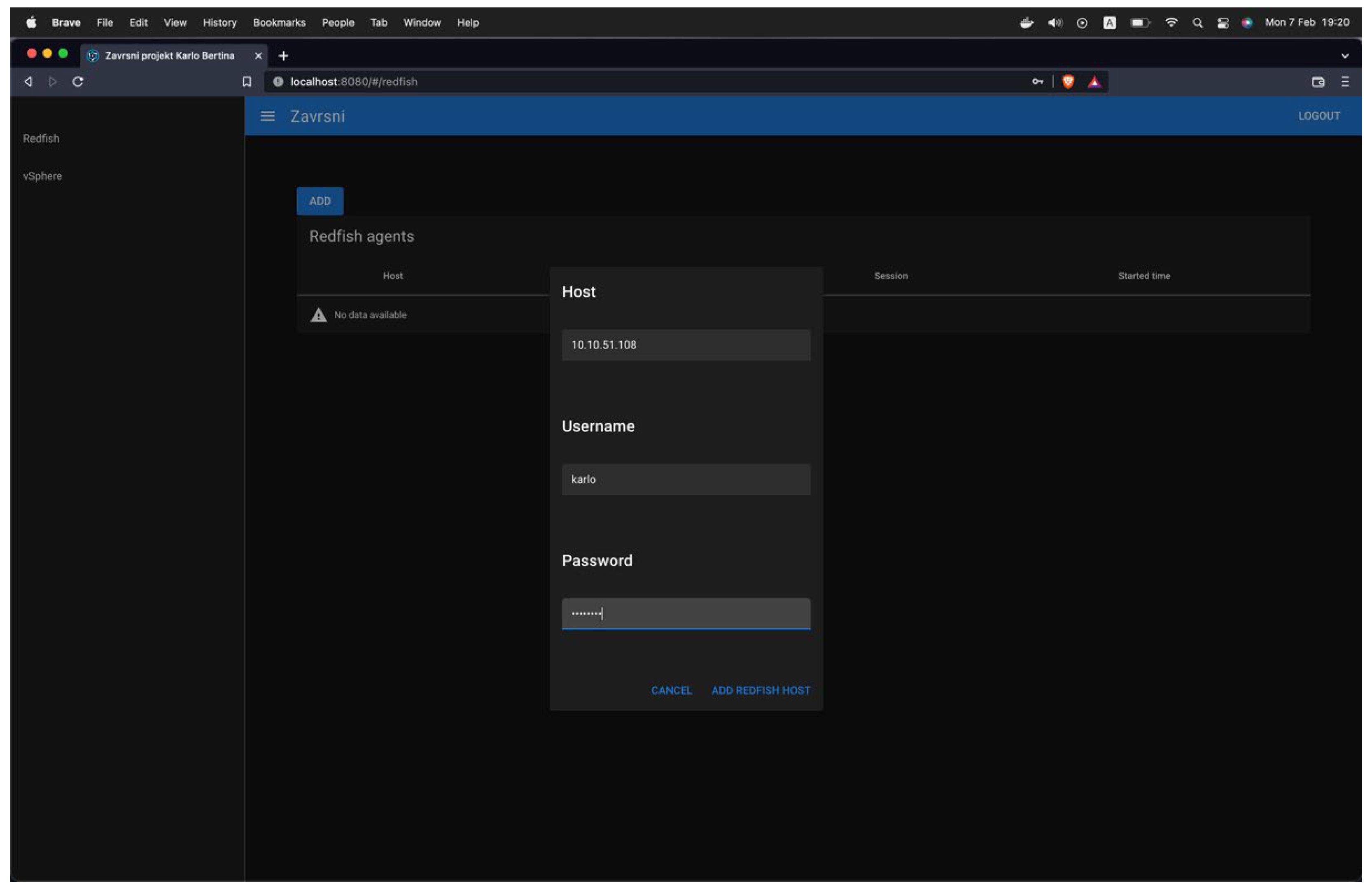1372x890 pixels.
Task: Open the Bookmarks menu
Action: coord(279,23)
